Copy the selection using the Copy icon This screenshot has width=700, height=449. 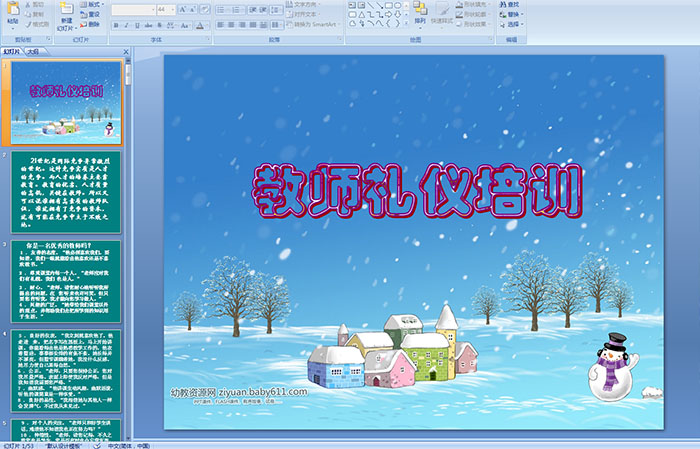pyautogui.click(x=28, y=14)
